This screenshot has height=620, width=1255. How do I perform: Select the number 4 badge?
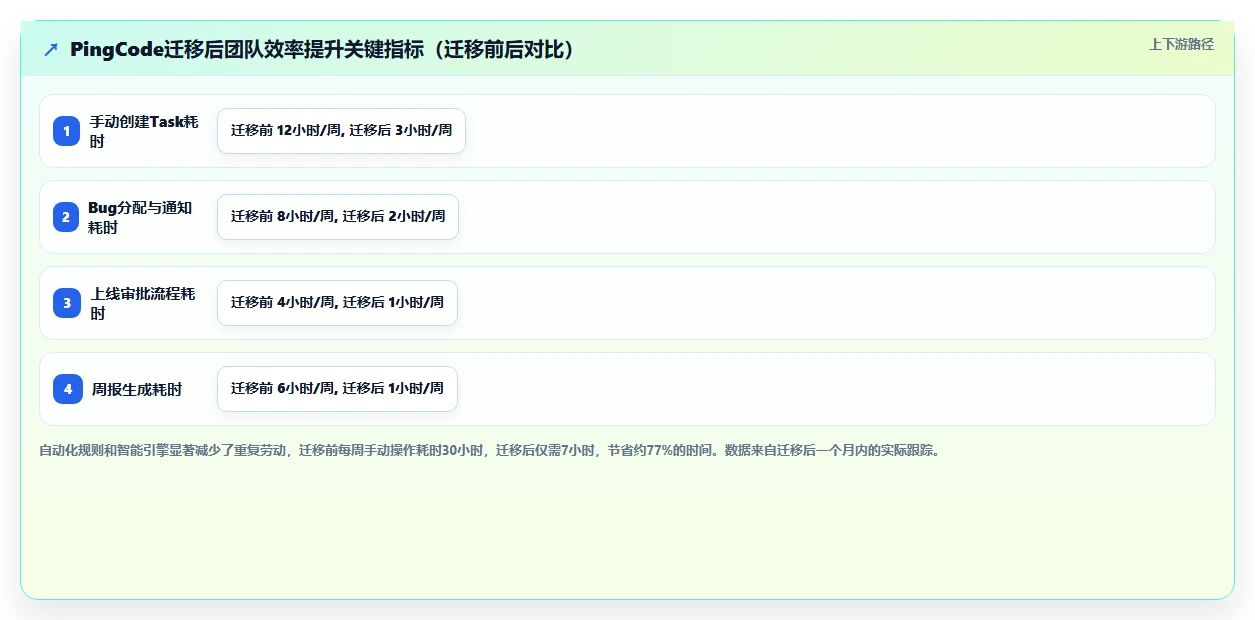[x=67, y=388]
